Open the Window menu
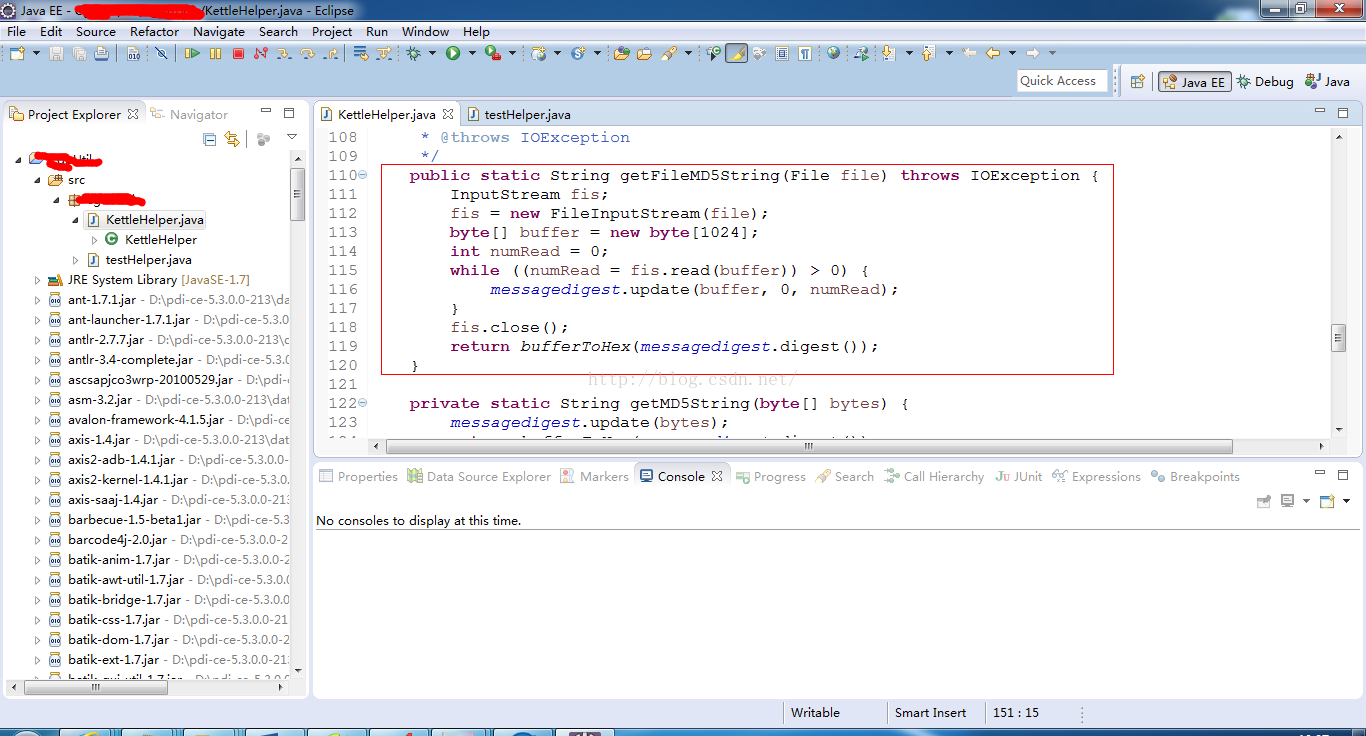1366x736 pixels. coord(425,31)
